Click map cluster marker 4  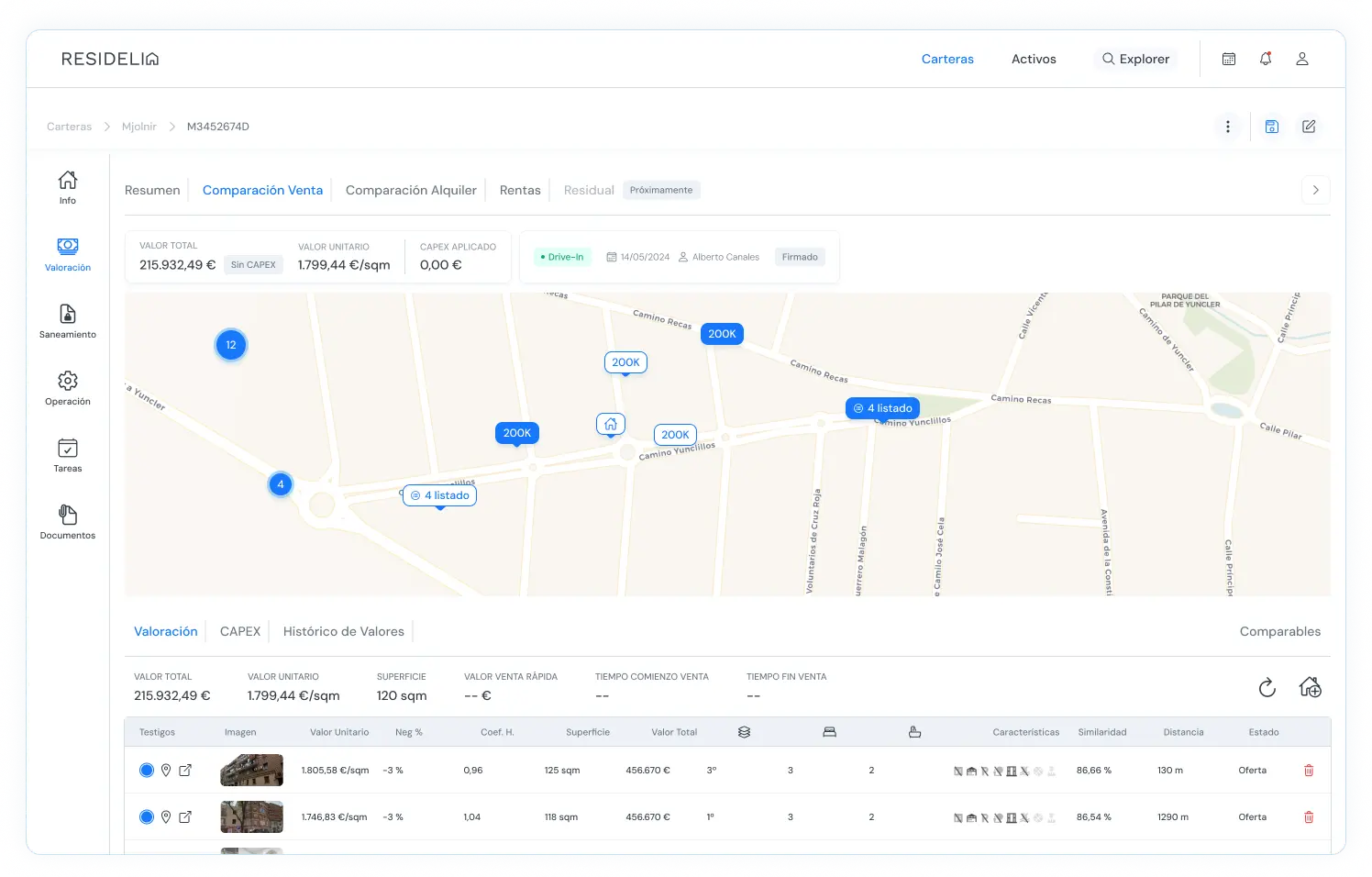coord(281,483)
